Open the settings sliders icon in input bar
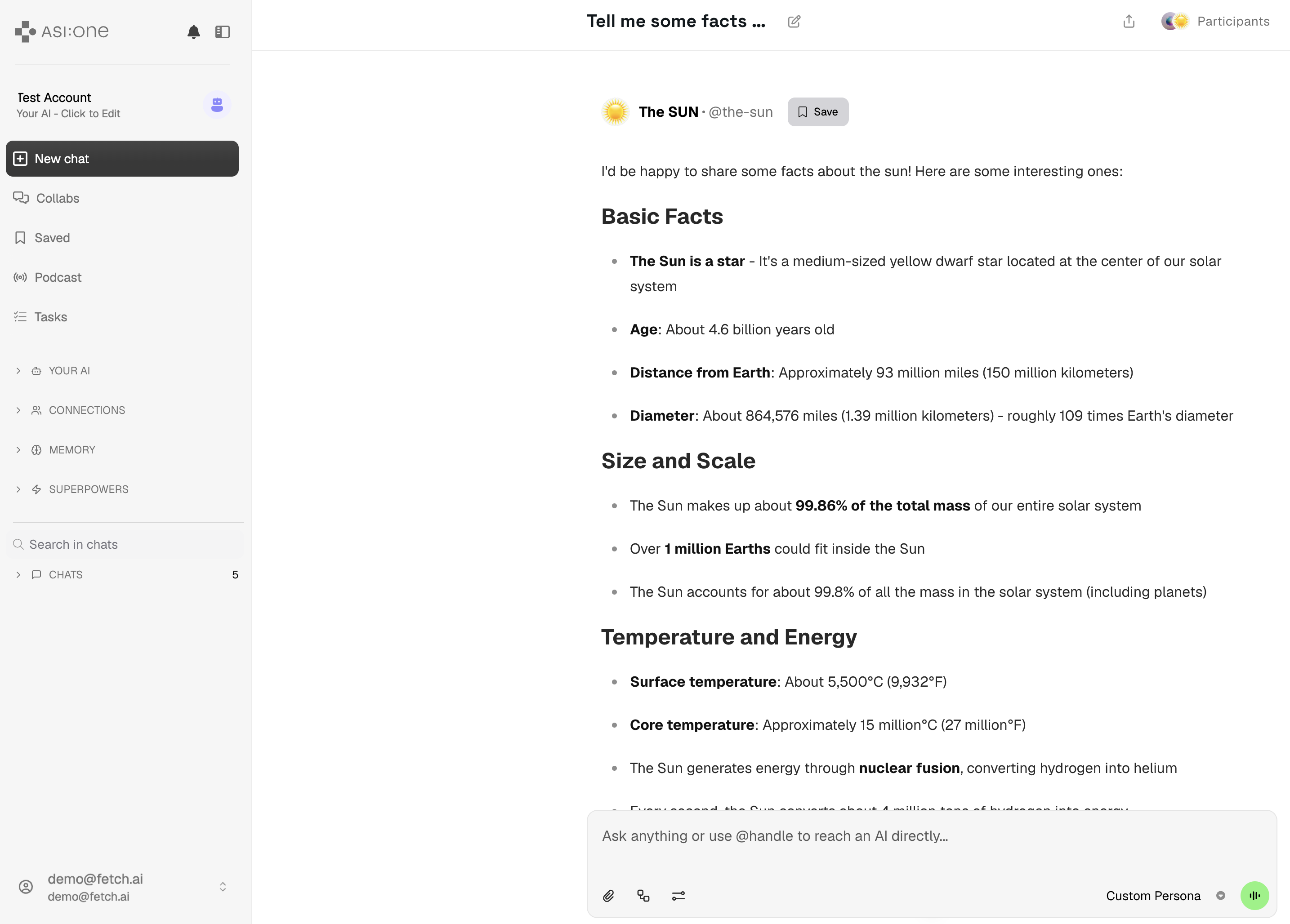The width and height of the screenshot is (1290, 924). (678, 896)
